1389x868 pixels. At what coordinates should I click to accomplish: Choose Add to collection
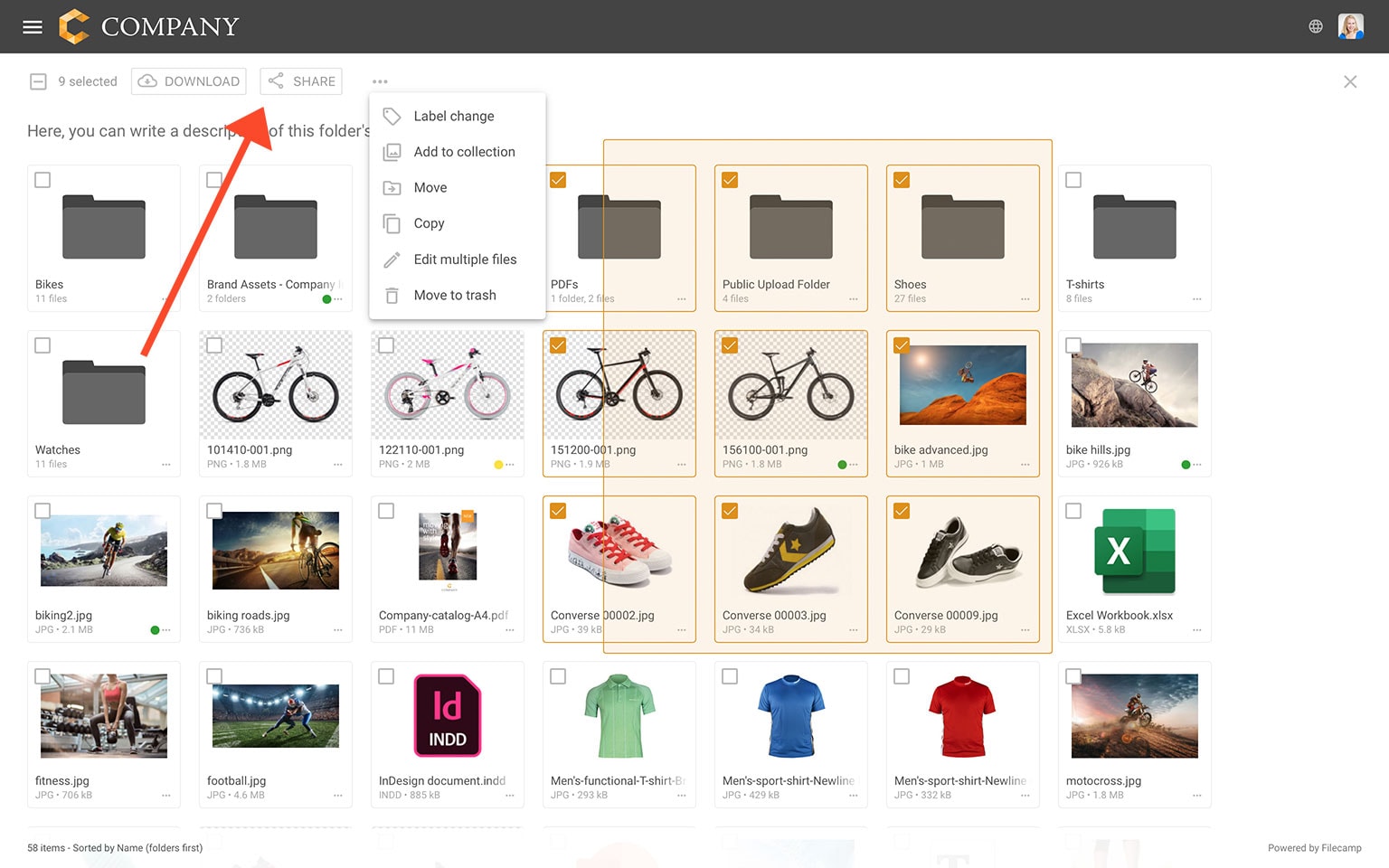(x=457, y=152)
